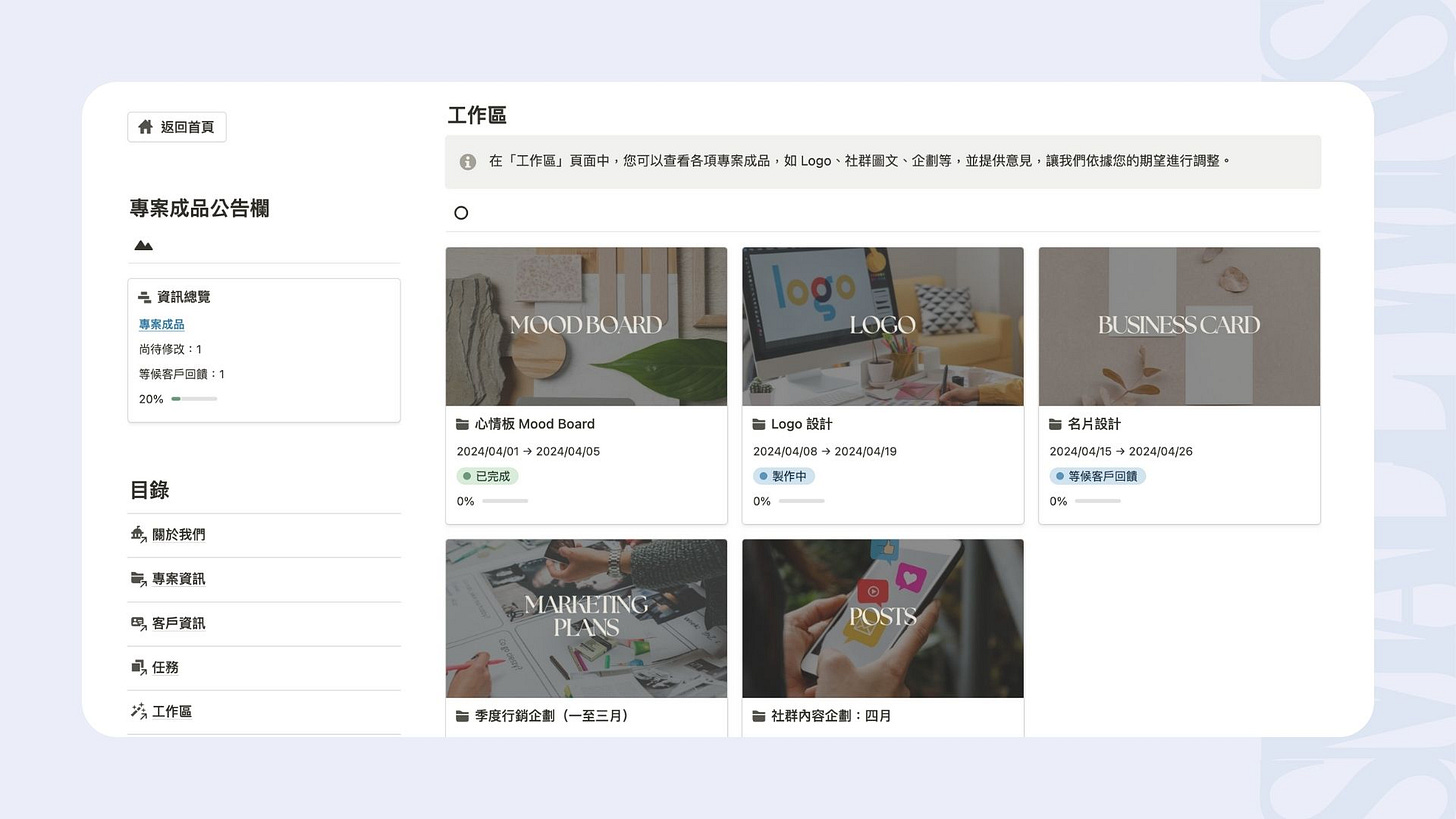Click the info icon in the callout box
1456x819 pixels.
[x=467, y=161]
